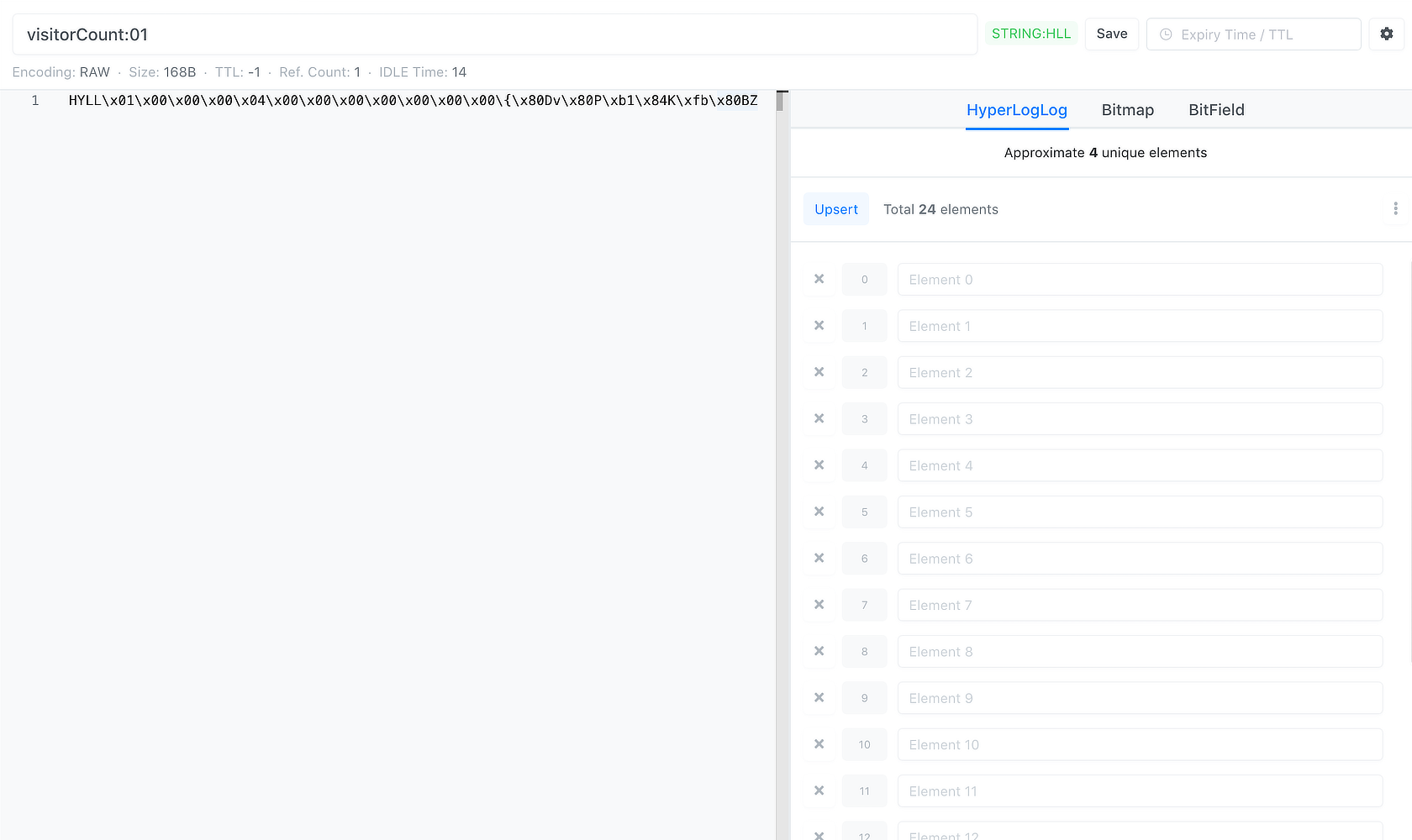
Task: Select the HyperLogLog tab
Action: [x=1016, y=110]
